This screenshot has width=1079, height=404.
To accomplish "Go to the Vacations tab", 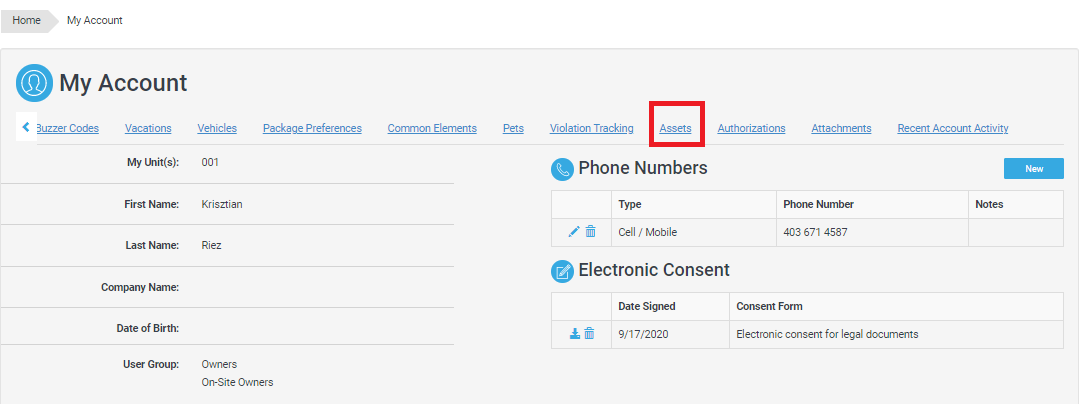I will [148, 128].
